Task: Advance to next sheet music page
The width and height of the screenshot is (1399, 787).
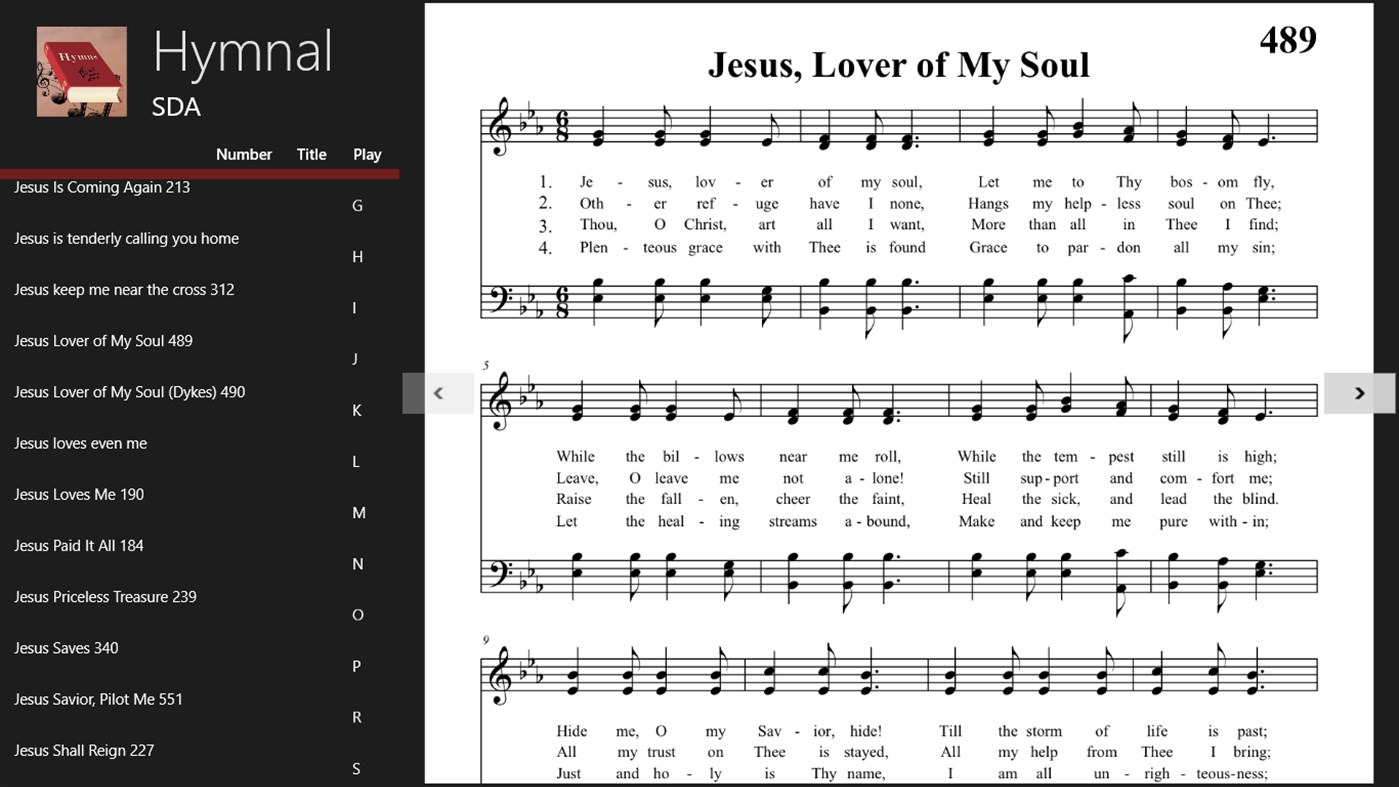Action: pyautogui.click(x=1359, y=393)
